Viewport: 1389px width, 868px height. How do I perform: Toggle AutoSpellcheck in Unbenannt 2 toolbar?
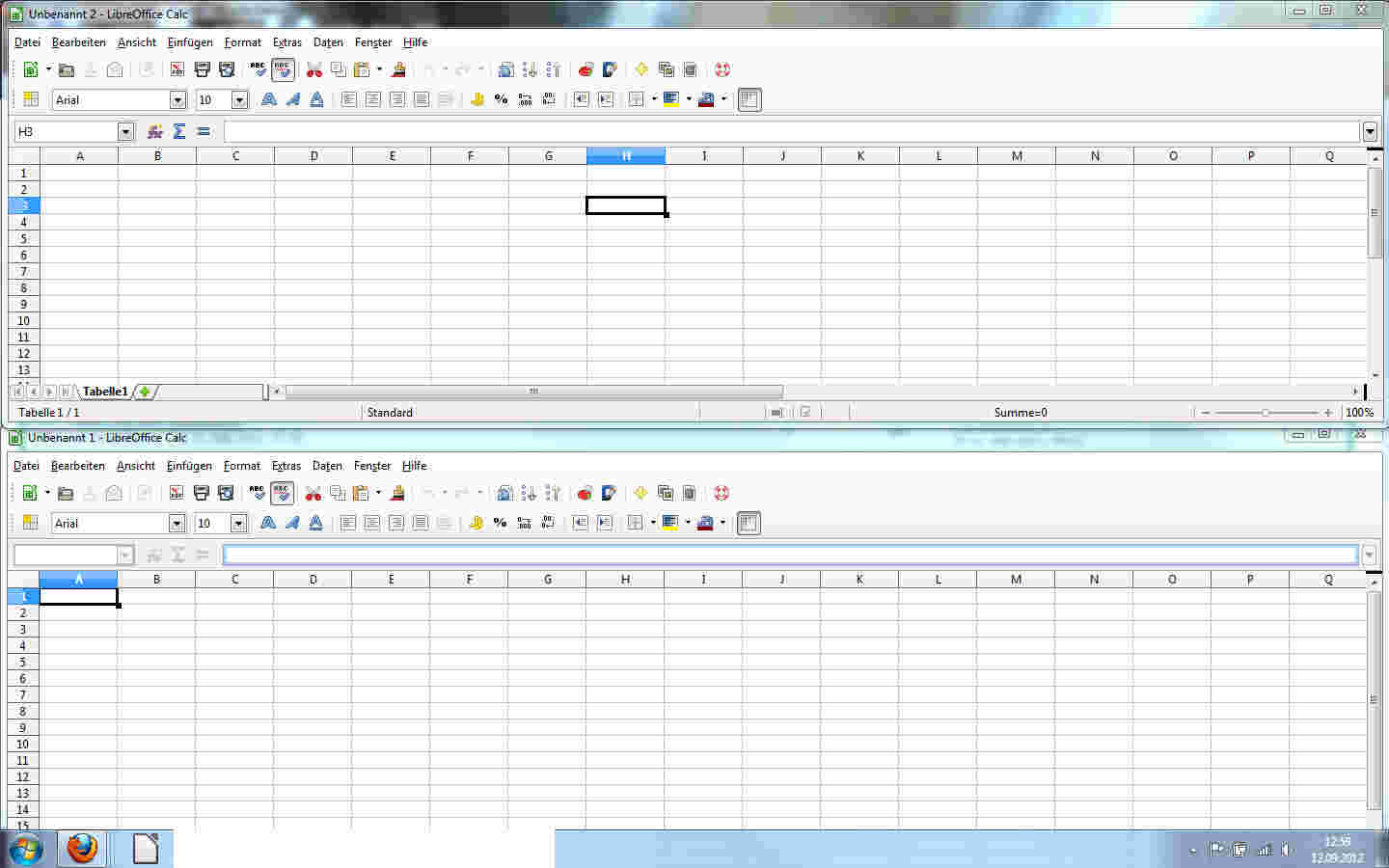pyautogui.click(x=283, y=69)
